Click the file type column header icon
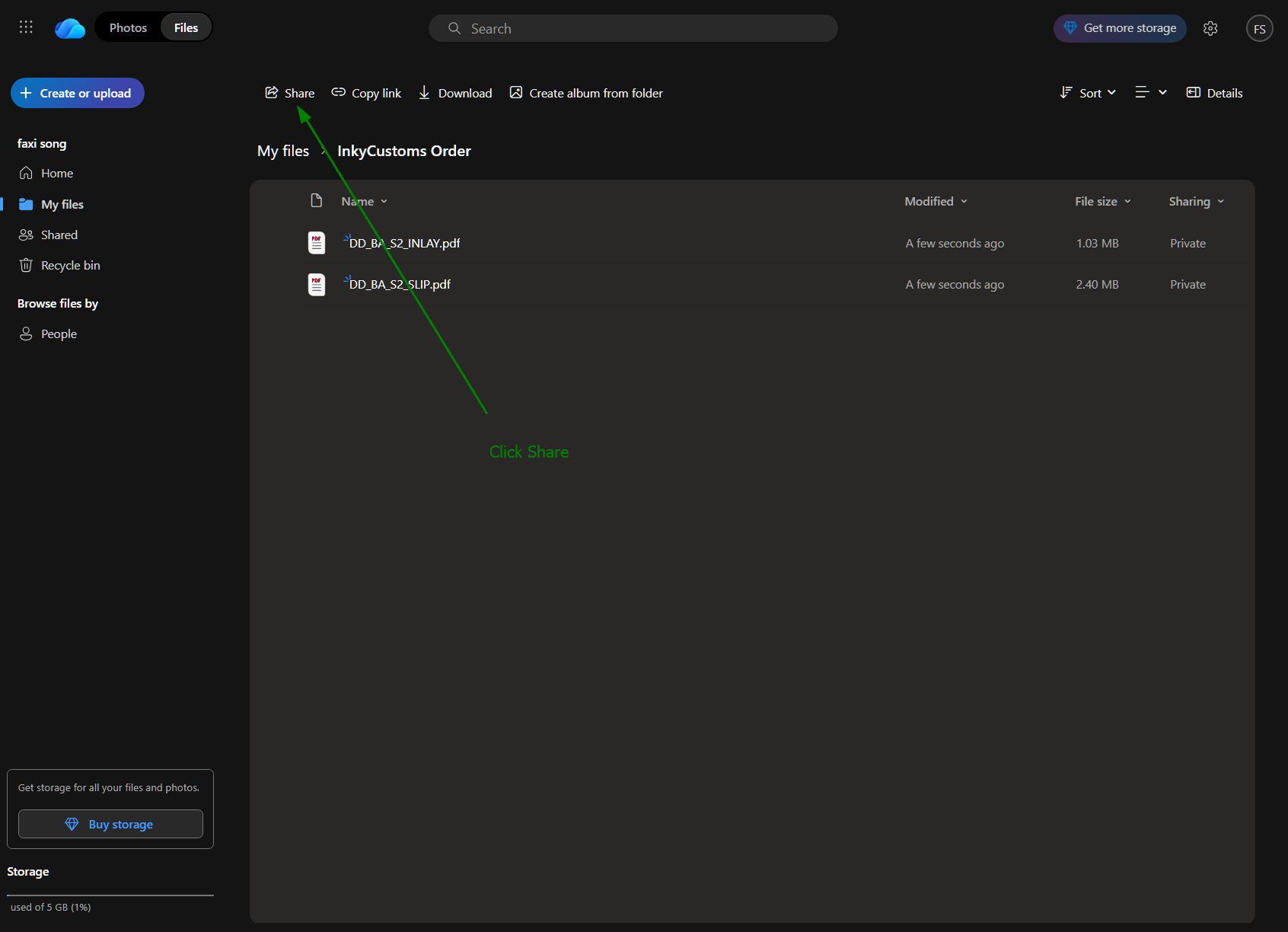 coord(317,201)
